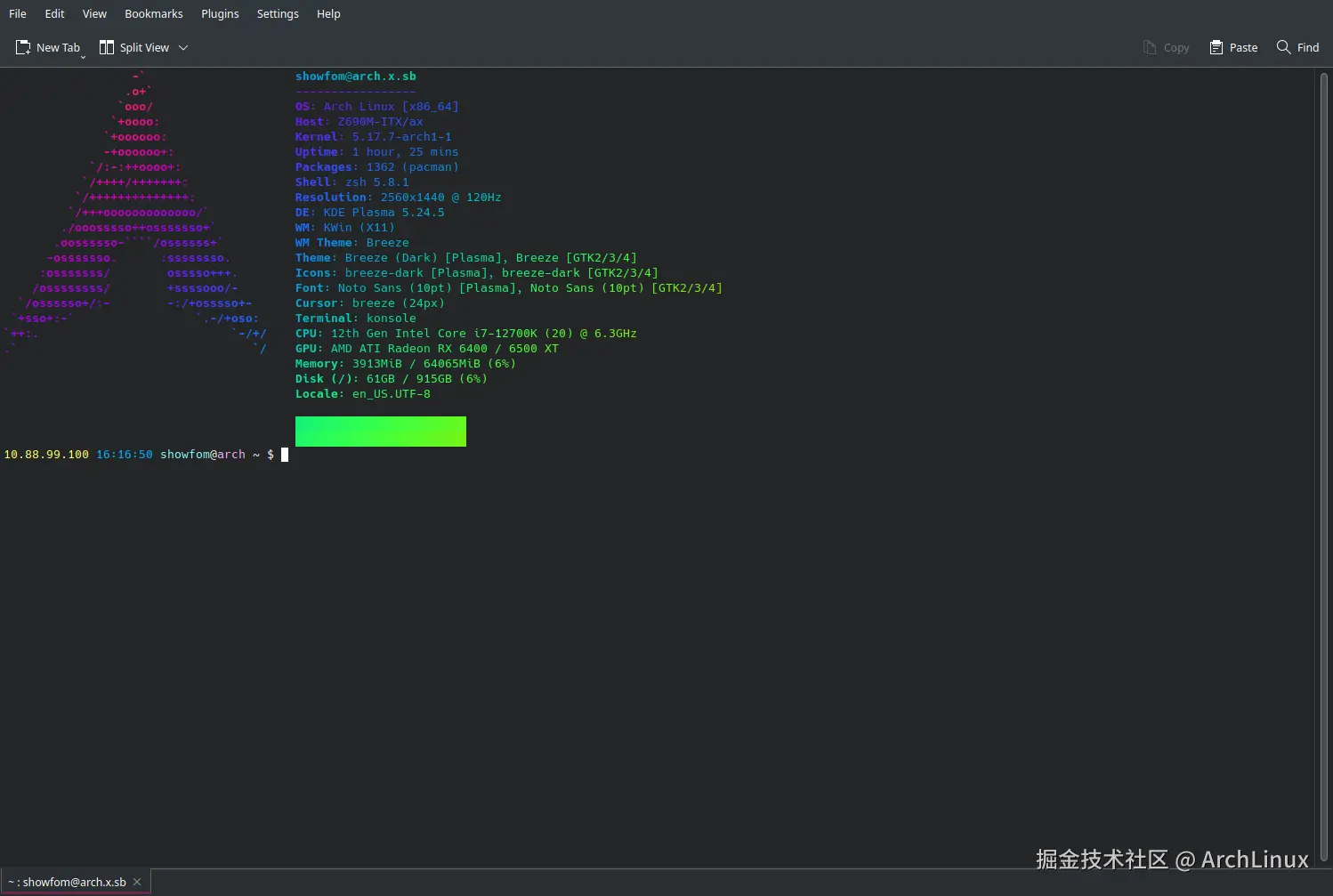This screenshot has width=1333, height=896.
Task: Open the Settings menu
Action: pos(278,13)
